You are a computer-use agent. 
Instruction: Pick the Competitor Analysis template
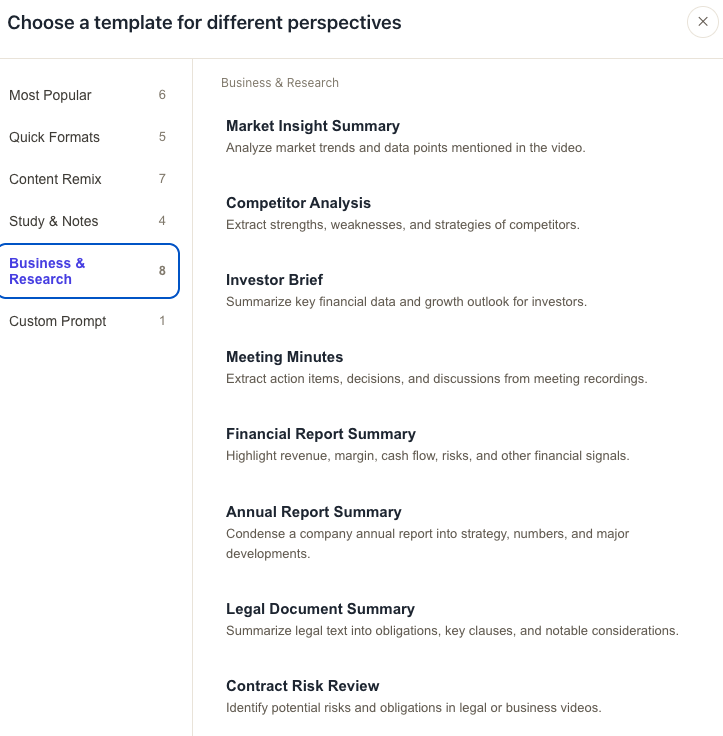click(458, 213)
